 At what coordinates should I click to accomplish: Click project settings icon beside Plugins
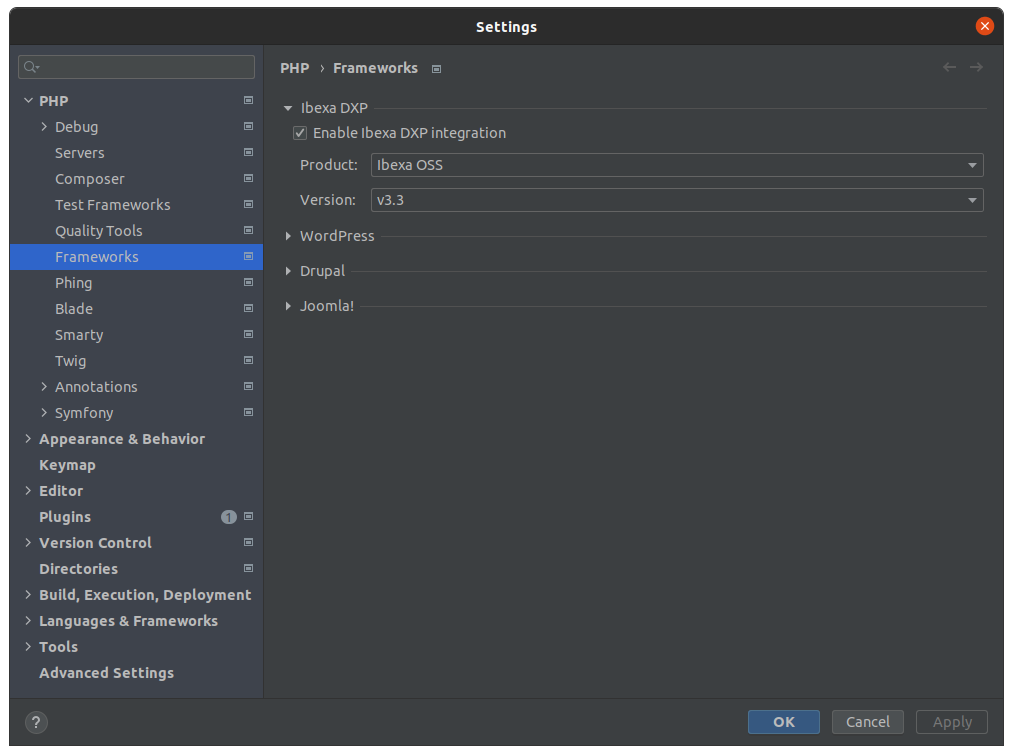coord(248,517)
